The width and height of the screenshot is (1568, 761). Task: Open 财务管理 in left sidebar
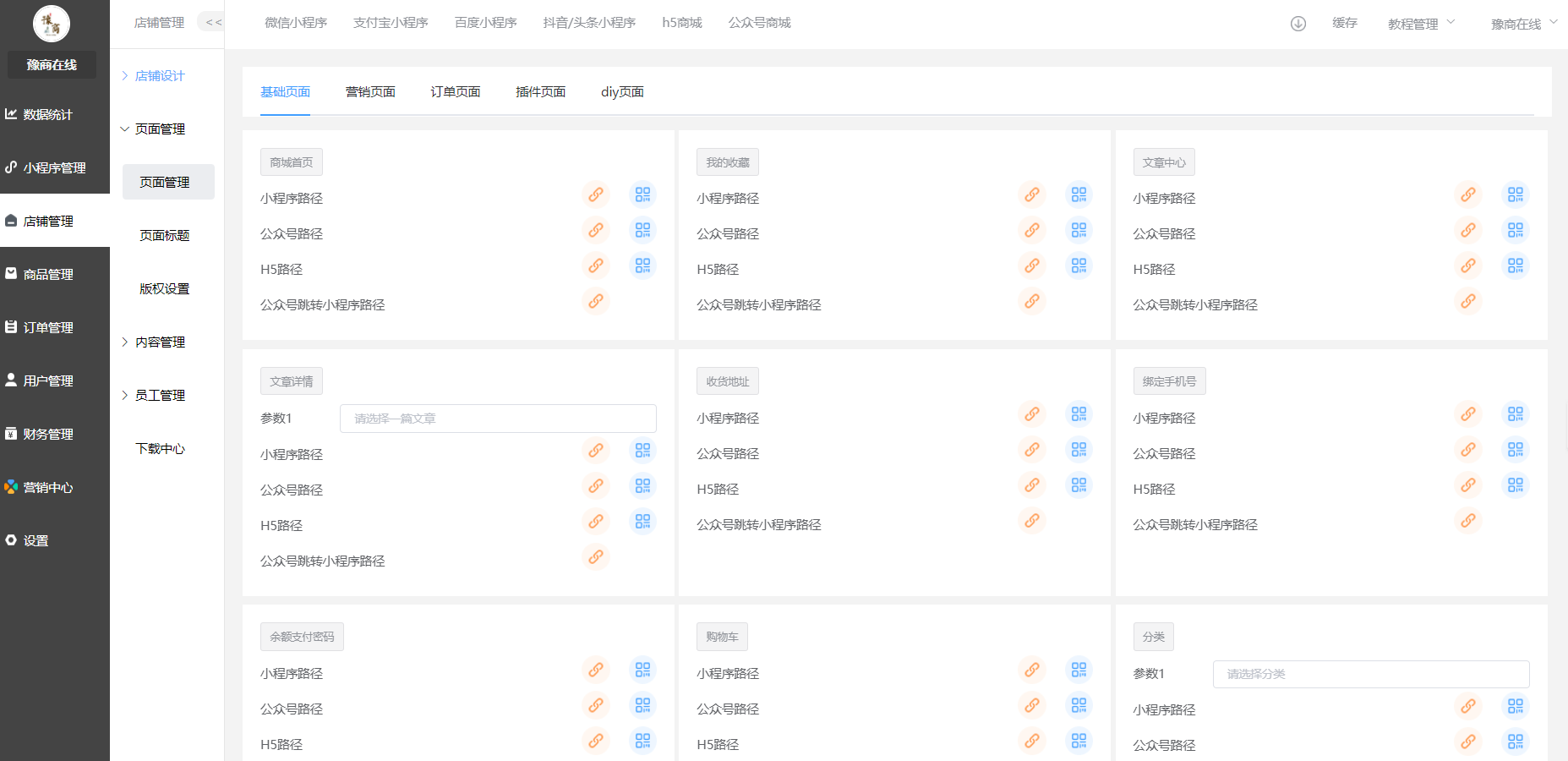point(55,434)
